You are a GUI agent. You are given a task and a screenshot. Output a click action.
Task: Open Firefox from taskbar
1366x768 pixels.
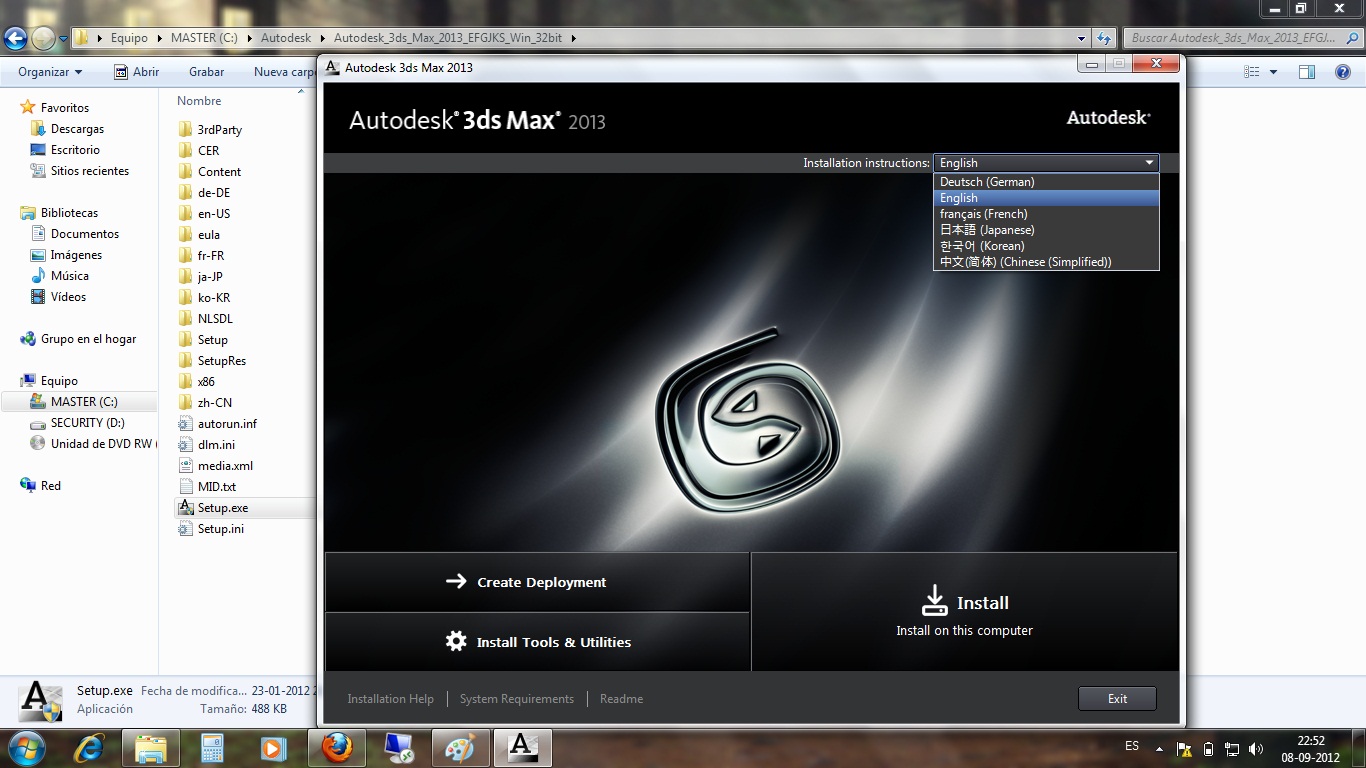coord(337,748)
